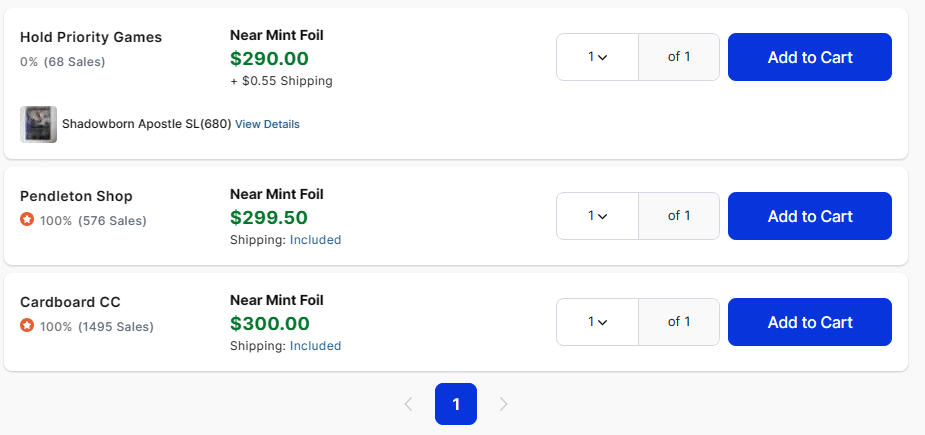Click Shadowborn Apostle SL(680) listing title
925x435 pixels.
pyautogui.click(x=146, y=125)
